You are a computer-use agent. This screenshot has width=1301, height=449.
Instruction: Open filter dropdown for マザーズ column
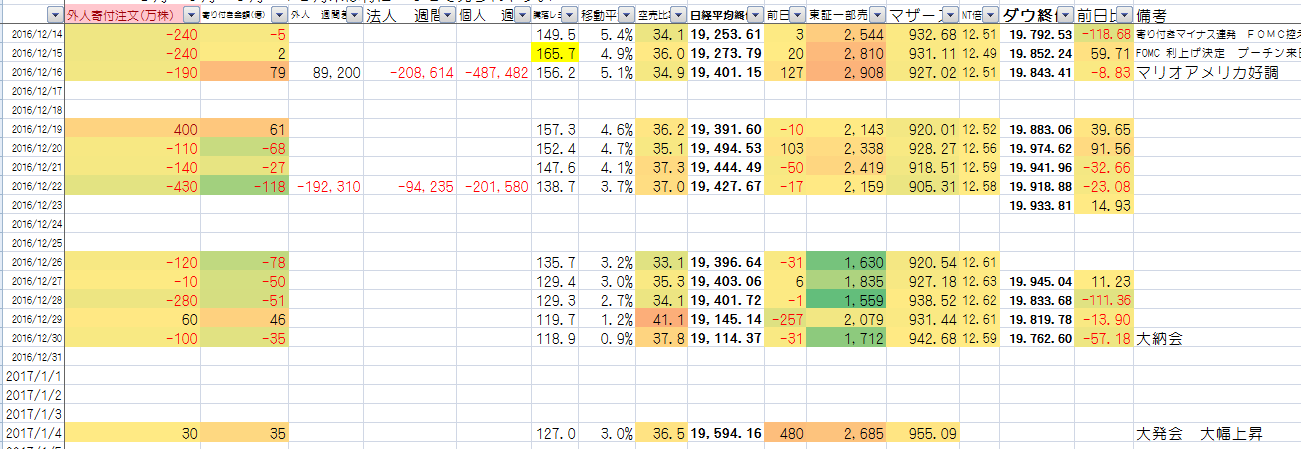point(948,16)
